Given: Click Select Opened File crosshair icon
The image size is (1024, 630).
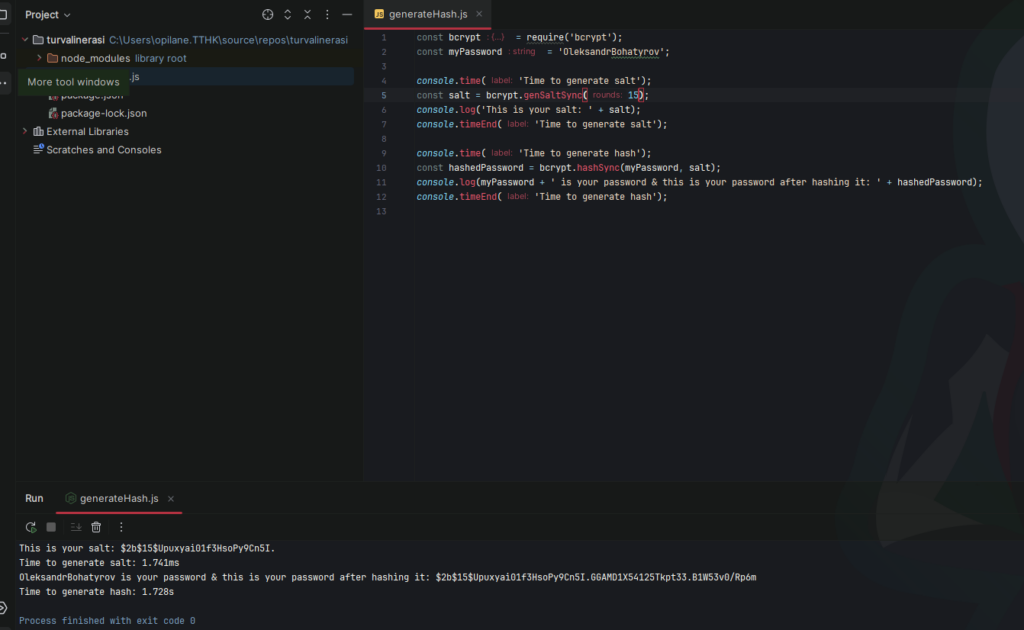Looking at the screenshot, I should tap(268, 14).
